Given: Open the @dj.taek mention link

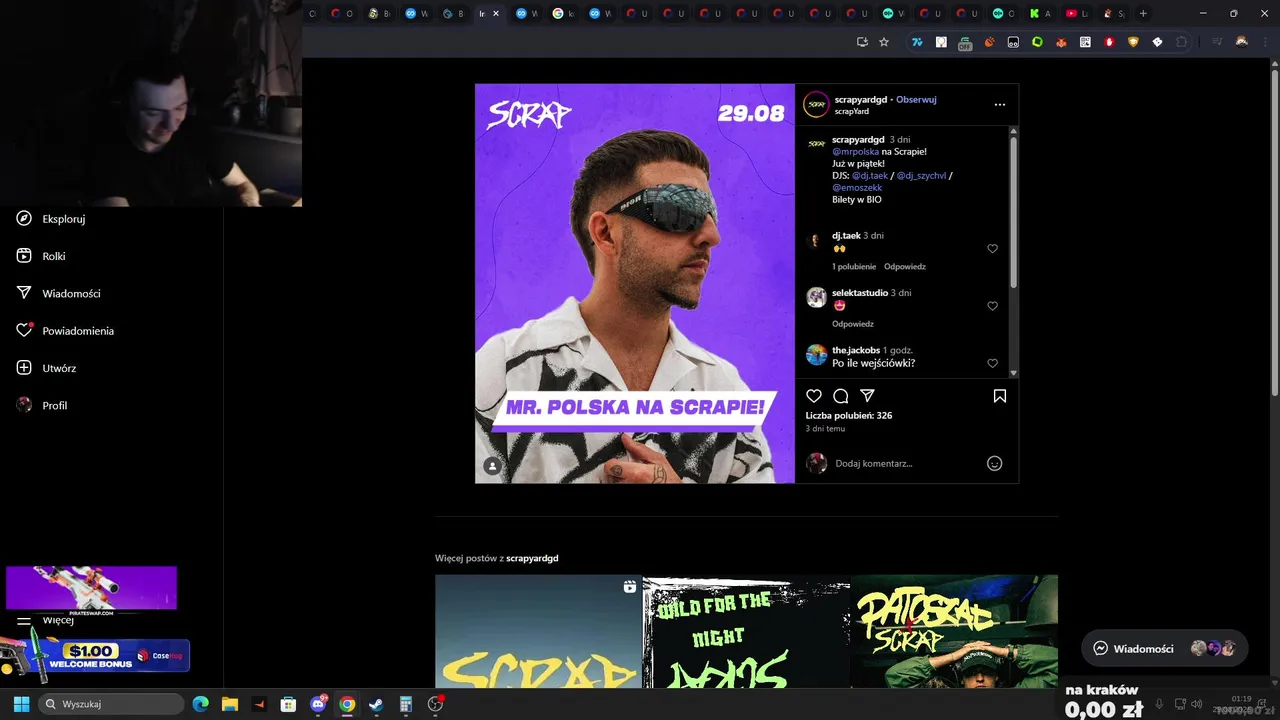Looking at the screenshot, I should (870, 175).
